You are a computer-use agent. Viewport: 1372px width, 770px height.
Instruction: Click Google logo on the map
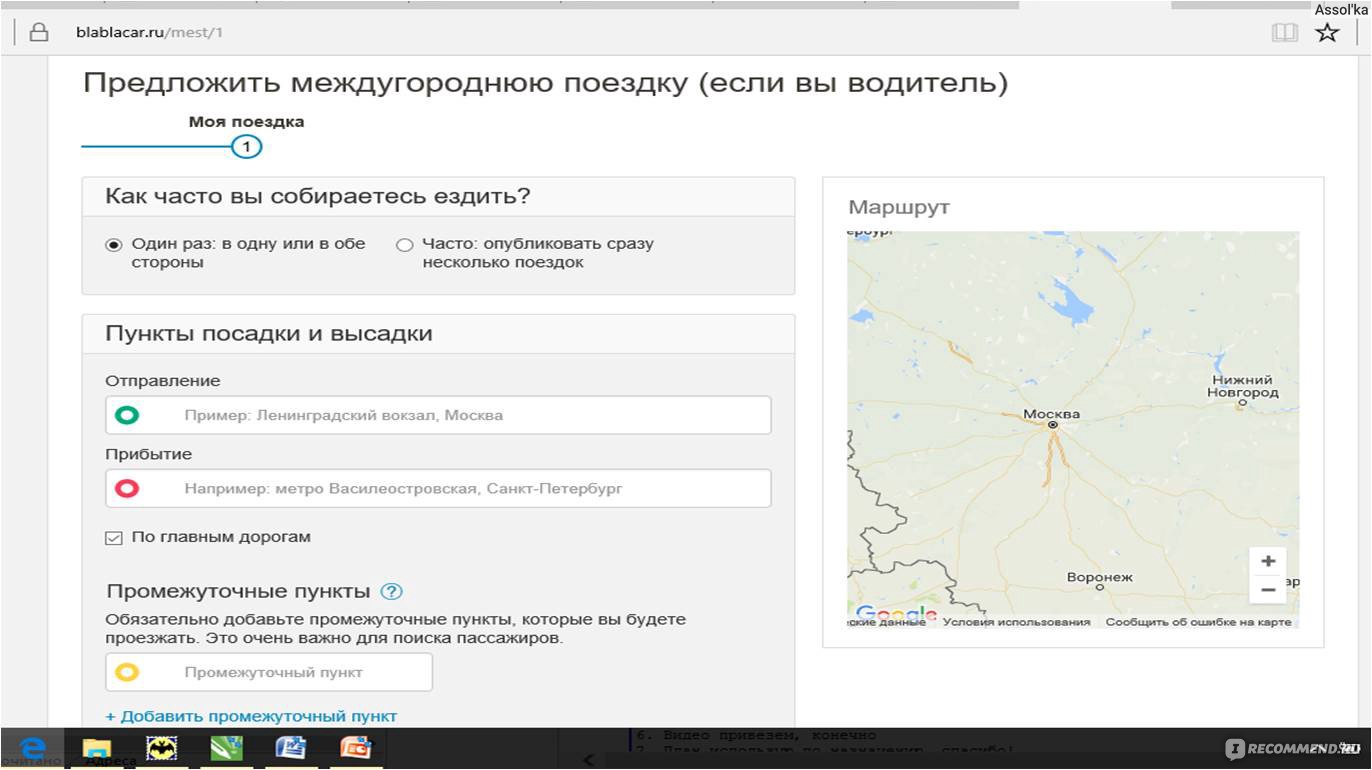pos(896,614)
